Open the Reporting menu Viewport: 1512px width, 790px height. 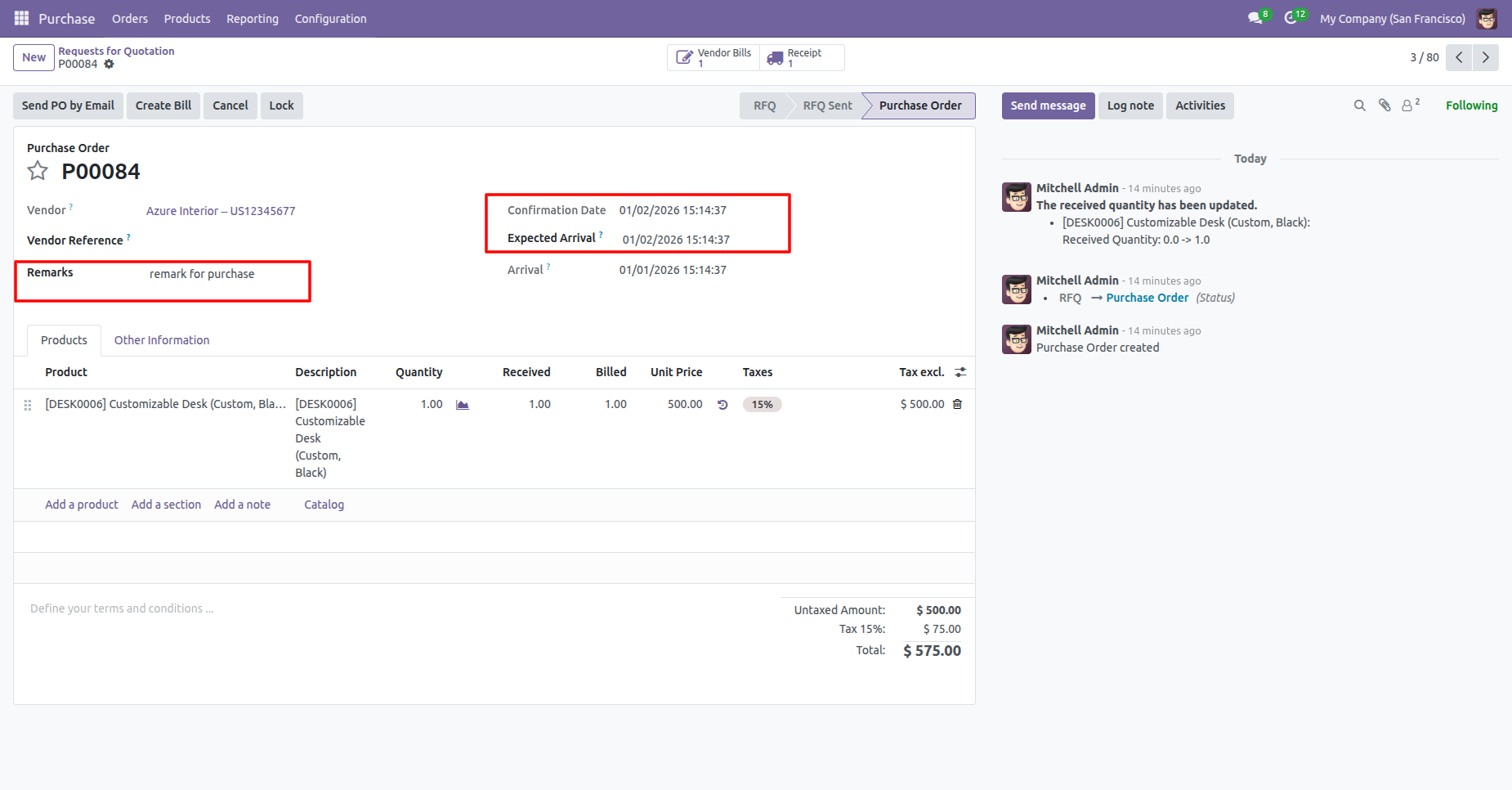pyautogui.click(x=253, y=19)
